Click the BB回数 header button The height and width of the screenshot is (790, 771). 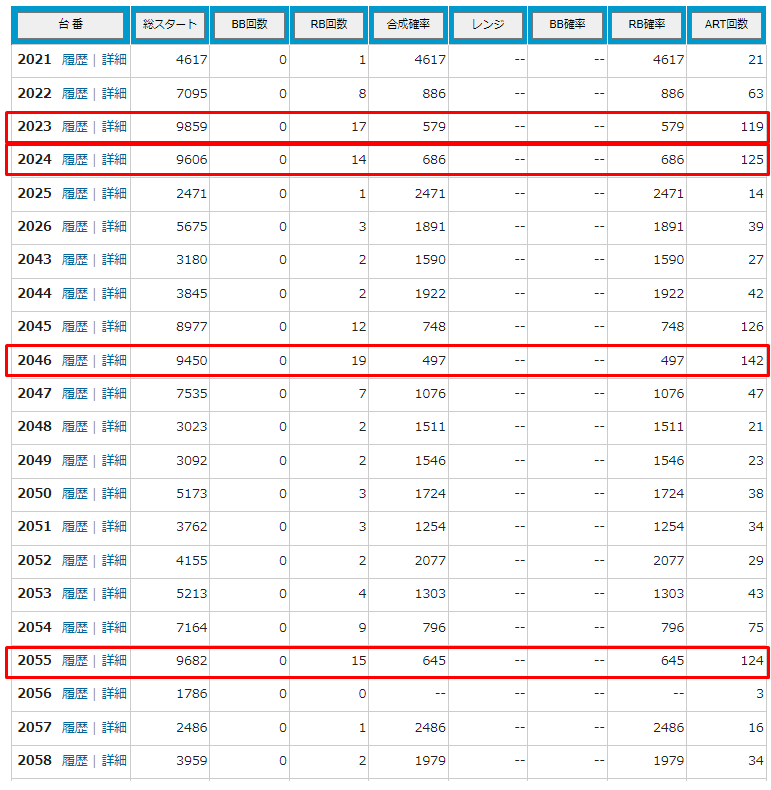tap(249, 24)
